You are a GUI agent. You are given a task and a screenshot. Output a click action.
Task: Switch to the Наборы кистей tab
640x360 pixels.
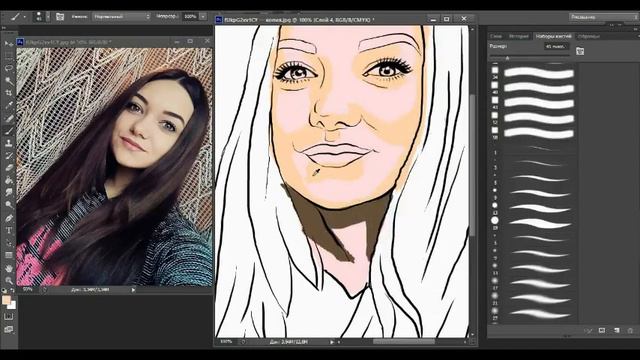[553, 36]
